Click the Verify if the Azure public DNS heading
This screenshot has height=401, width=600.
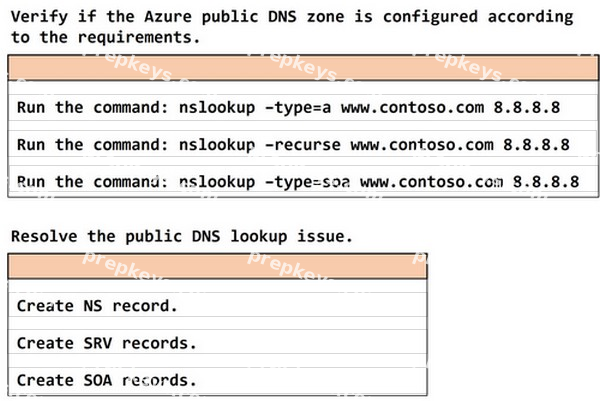(292, 27)
